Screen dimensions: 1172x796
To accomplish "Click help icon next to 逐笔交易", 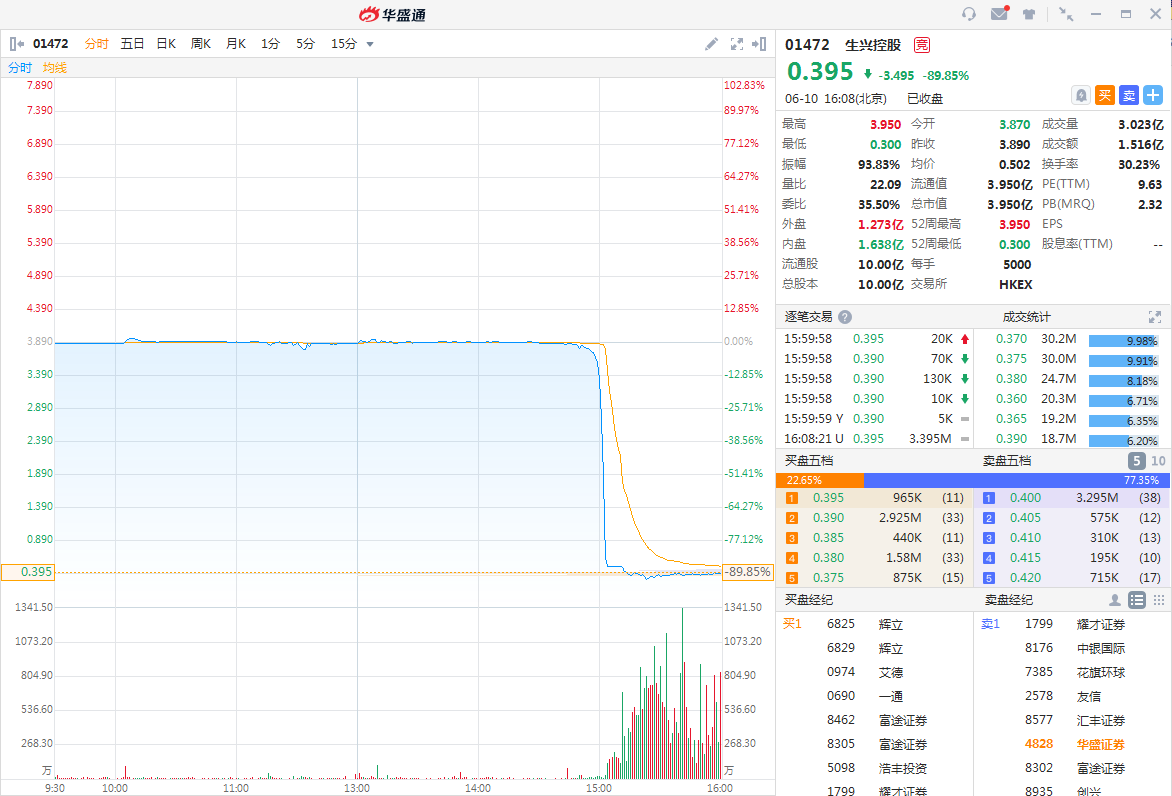I will pyautogui.click(x=845, y=317).
